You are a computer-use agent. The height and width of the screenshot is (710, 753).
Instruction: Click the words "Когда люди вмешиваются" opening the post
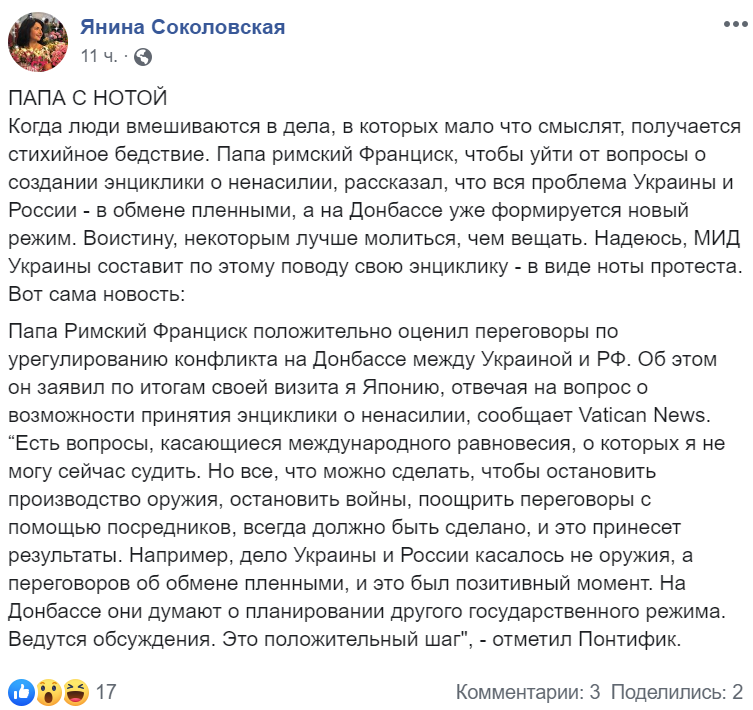point(105,127)
